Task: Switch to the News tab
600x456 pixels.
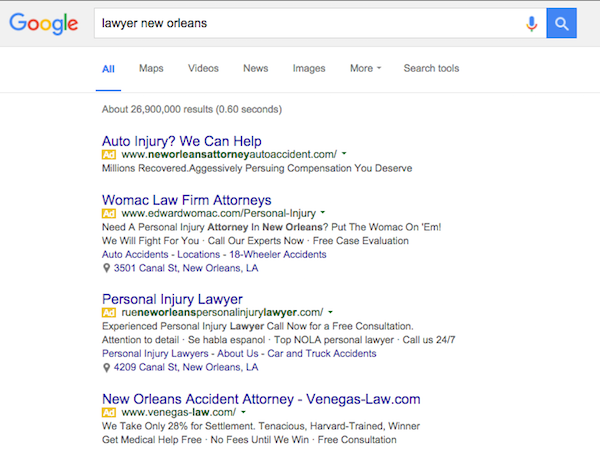Action: [x=255, y=69]
